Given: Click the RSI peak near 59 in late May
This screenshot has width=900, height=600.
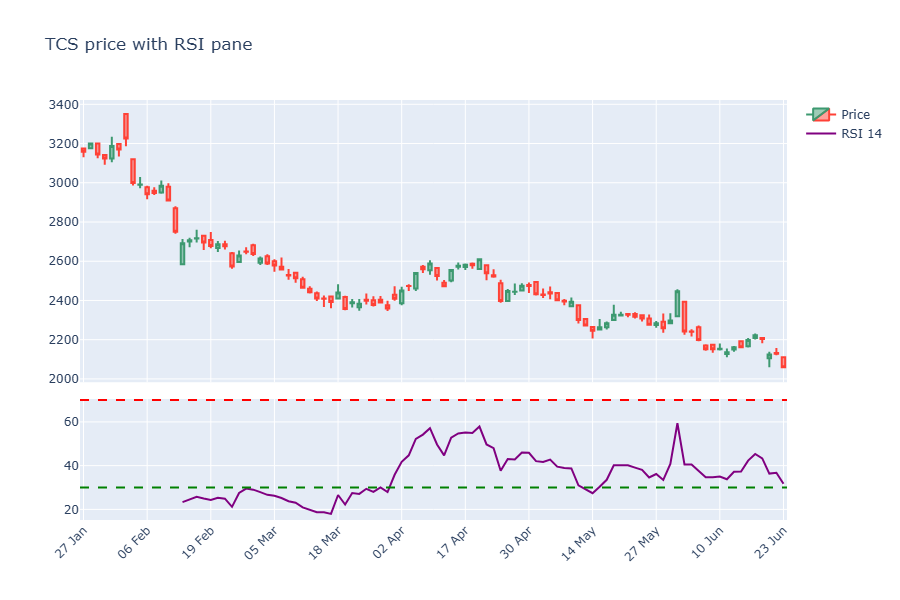Looking at the screenshot, I should coord(677,424).
